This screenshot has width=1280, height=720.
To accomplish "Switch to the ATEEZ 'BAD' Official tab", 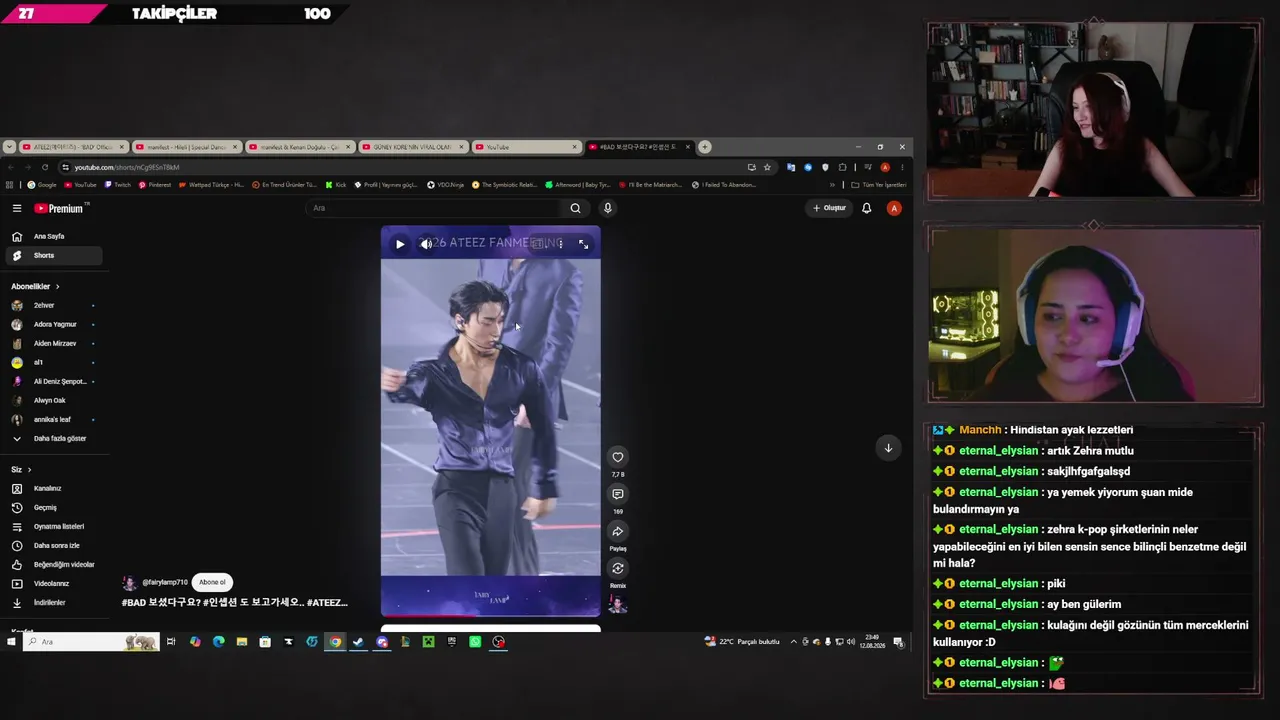I will tap(74, 147).
